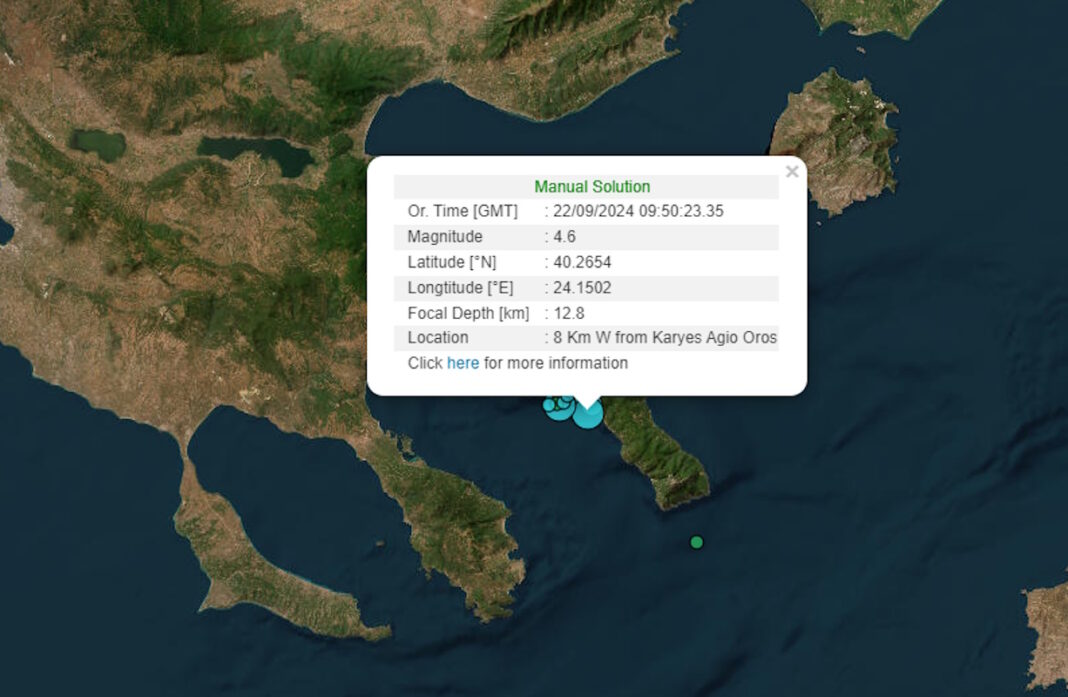Click the longitude value 24.1502

pyautogui.click(x=582, y=288)
